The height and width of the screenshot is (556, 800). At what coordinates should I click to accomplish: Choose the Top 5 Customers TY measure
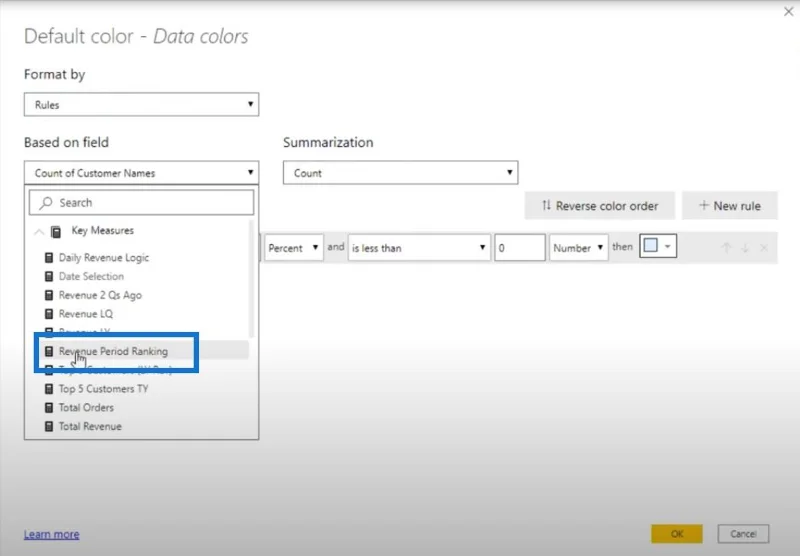pos(104,389)
